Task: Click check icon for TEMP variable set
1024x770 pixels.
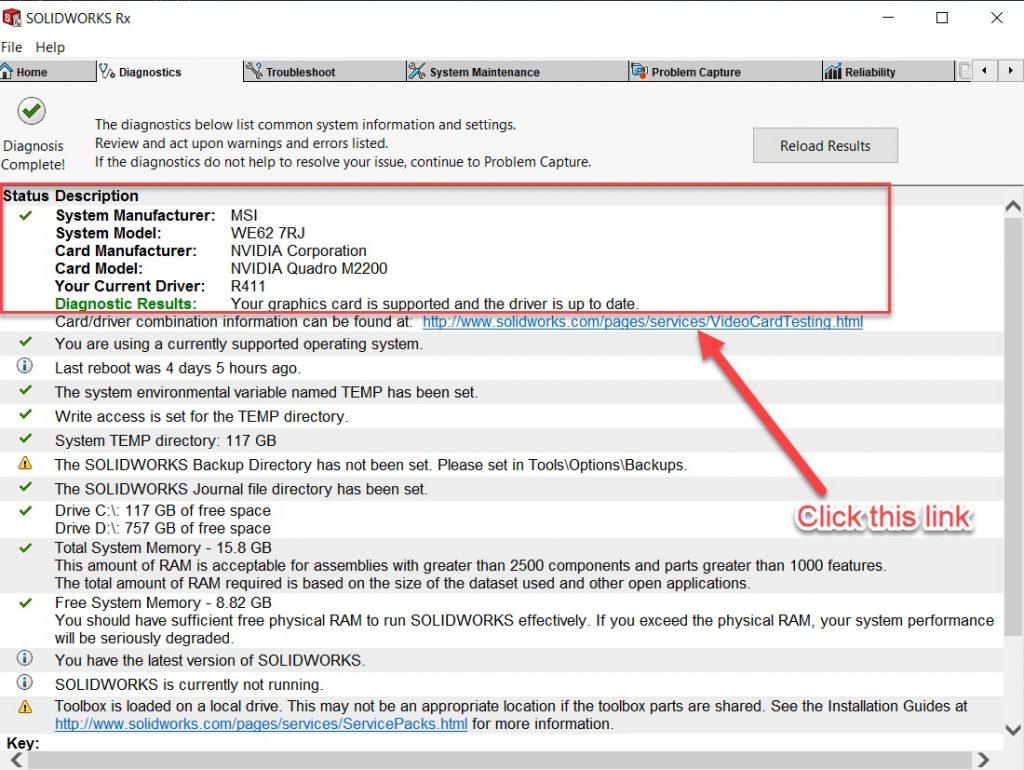Action: (x=25, y=390)
